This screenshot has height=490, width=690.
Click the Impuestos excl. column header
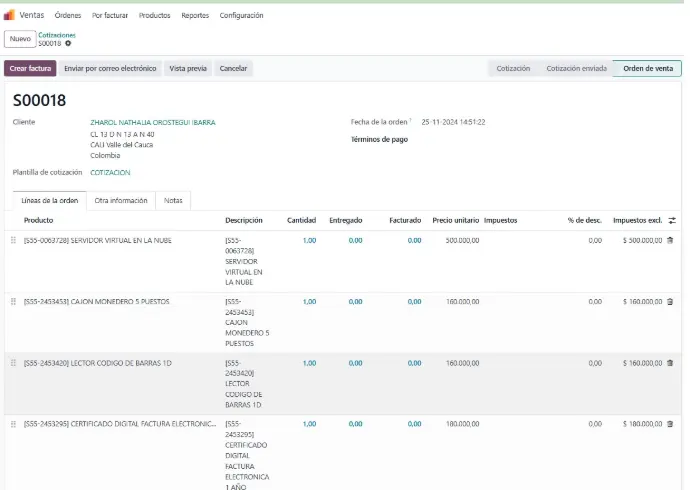pos(638,220)
